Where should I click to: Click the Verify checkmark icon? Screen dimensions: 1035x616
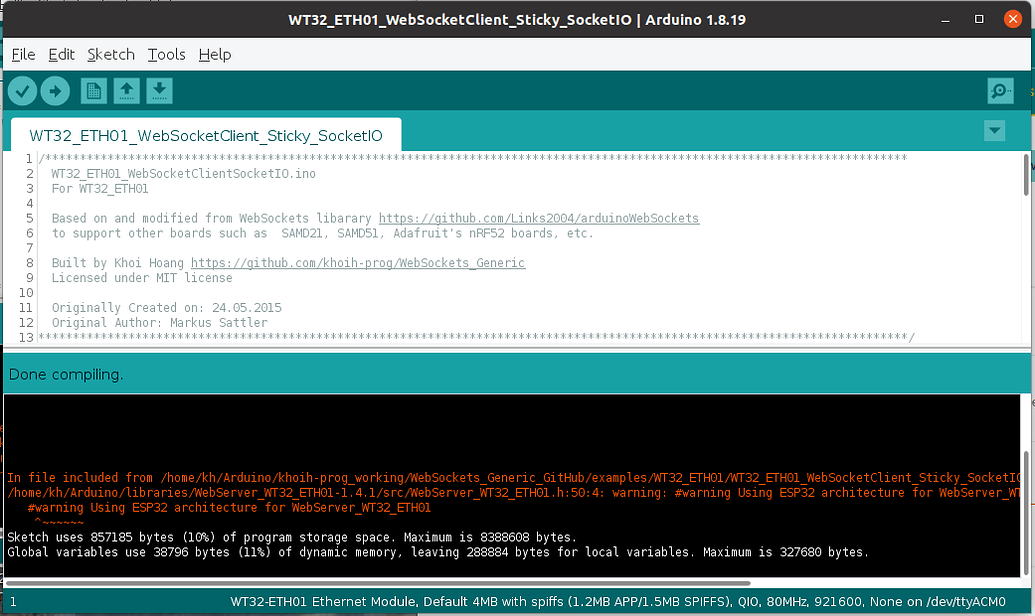pos(22,90)
